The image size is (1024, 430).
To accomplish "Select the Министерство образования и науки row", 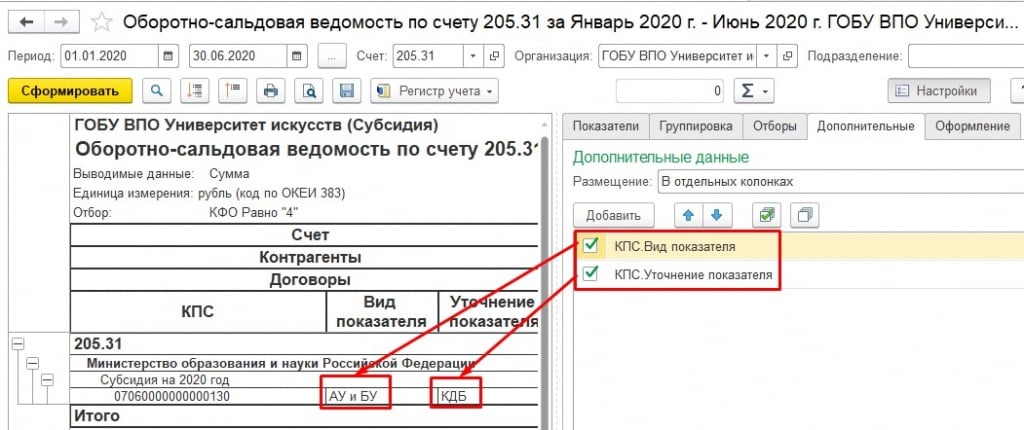I will 304,363.
